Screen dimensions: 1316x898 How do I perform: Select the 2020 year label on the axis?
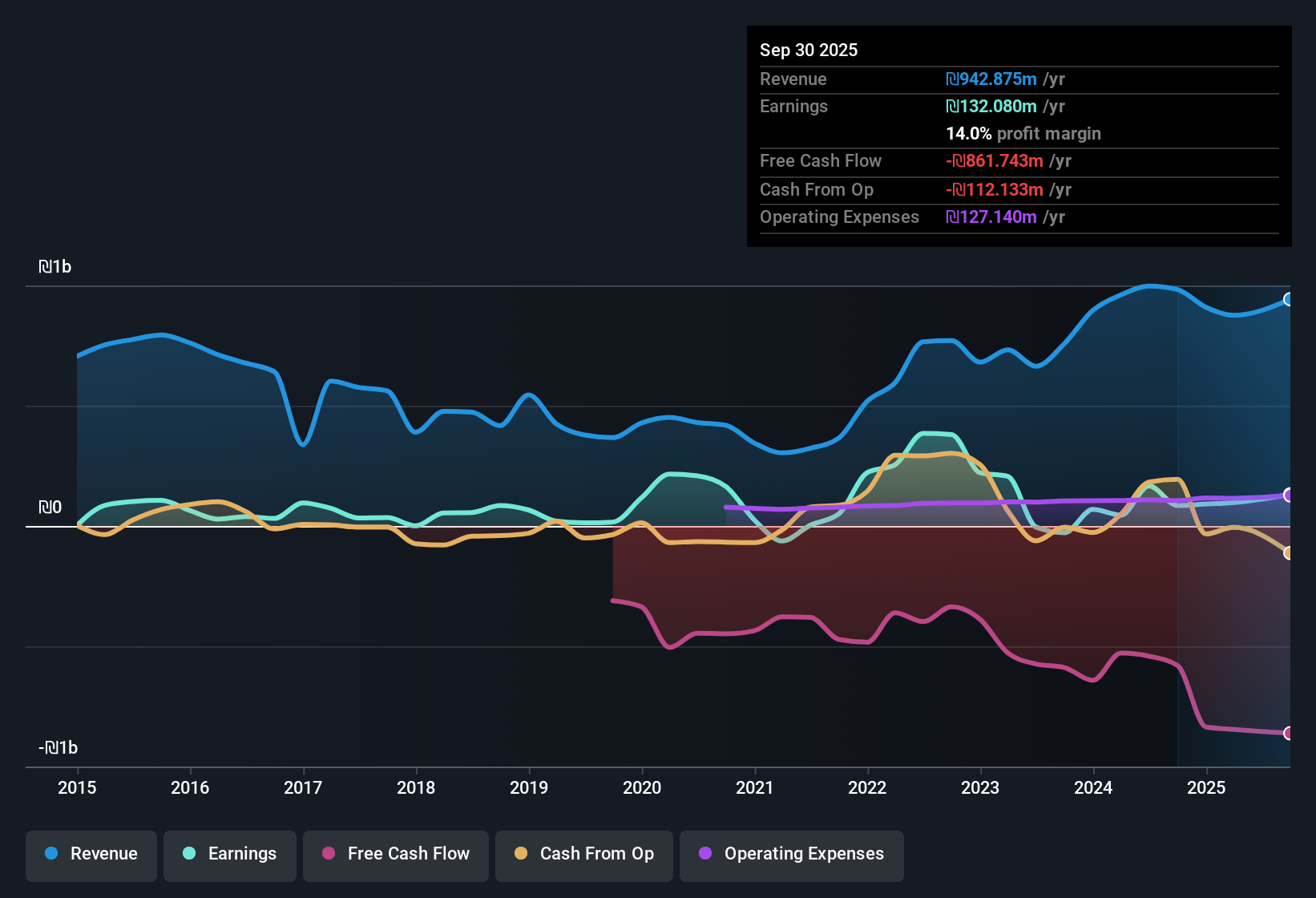coord(641,788)
